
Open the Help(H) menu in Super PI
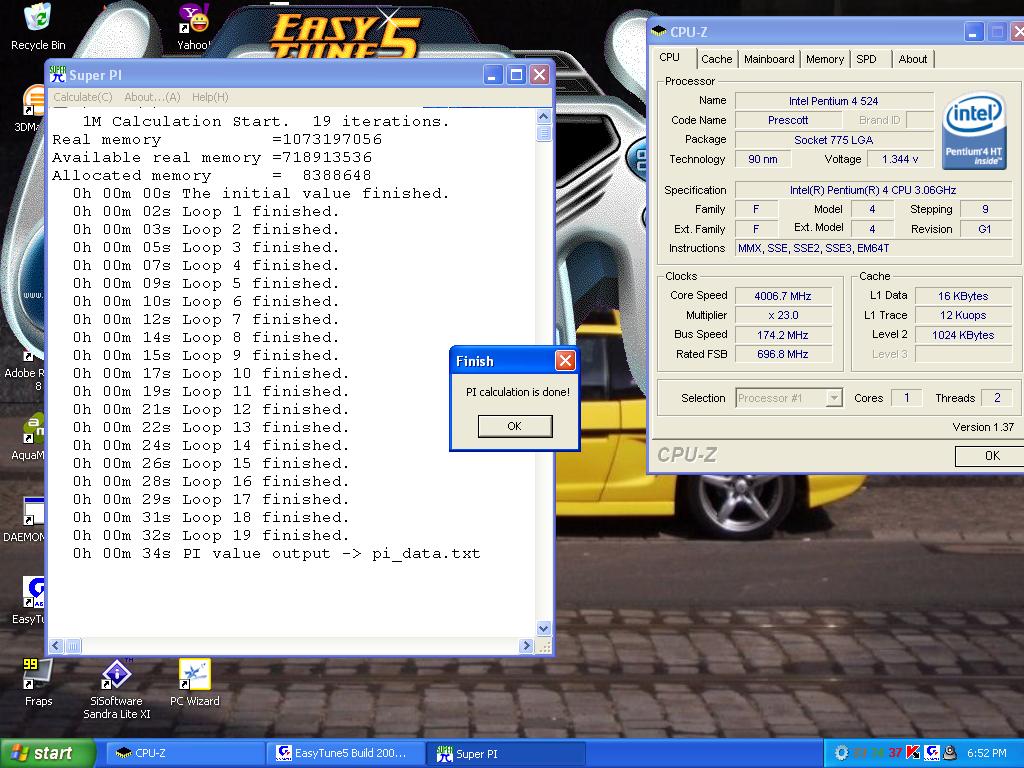point(210,97)
